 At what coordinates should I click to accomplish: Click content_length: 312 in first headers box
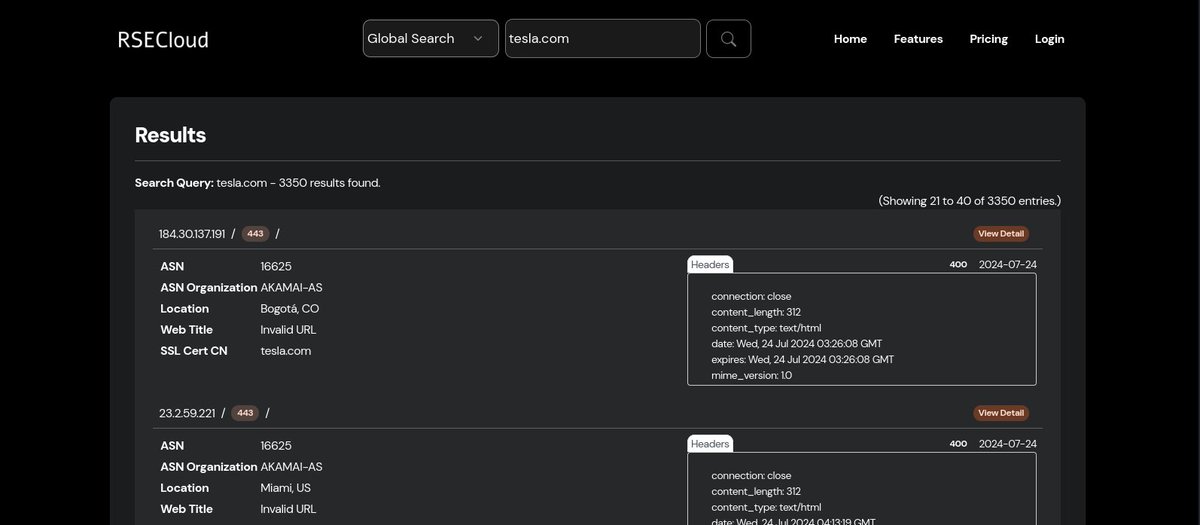[x=756, y=312]
